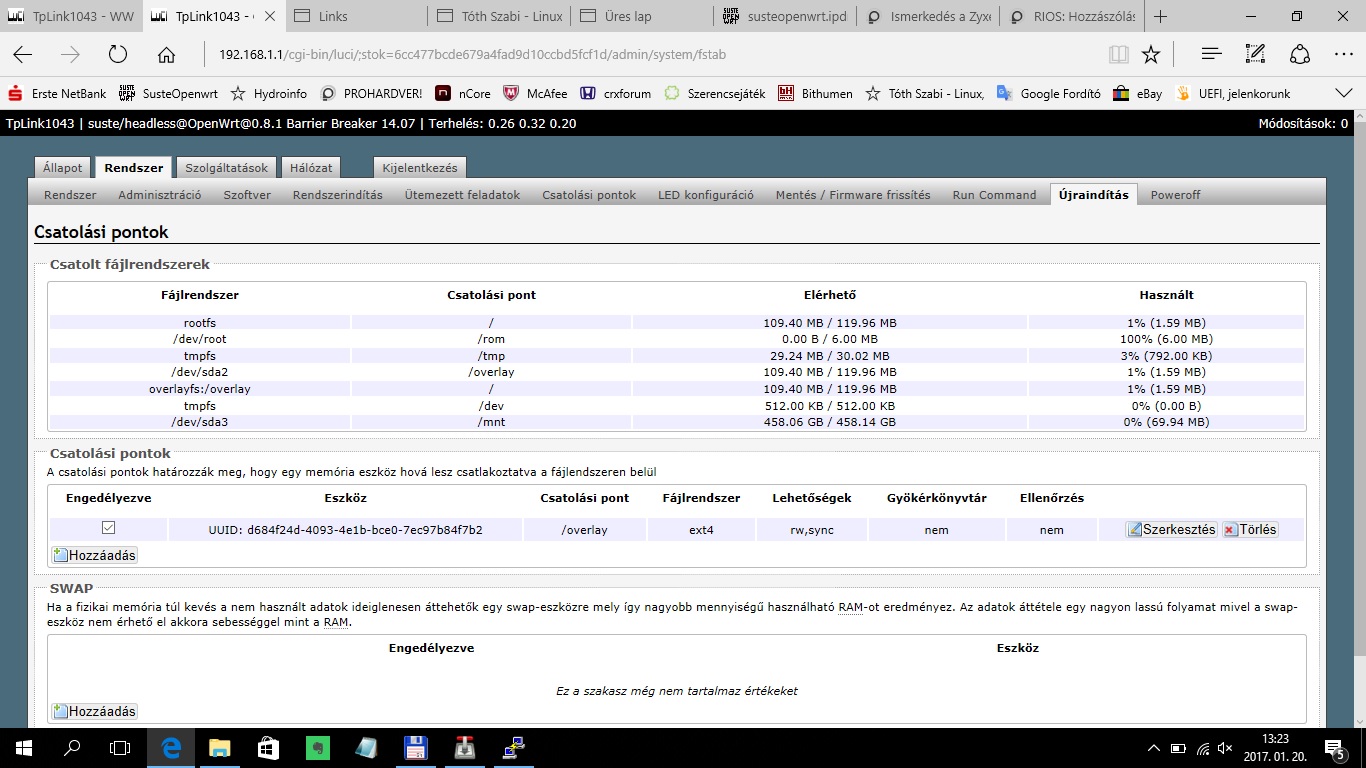Show hidden system tray icons
1366x768 pixels.
pos(1154,748)
